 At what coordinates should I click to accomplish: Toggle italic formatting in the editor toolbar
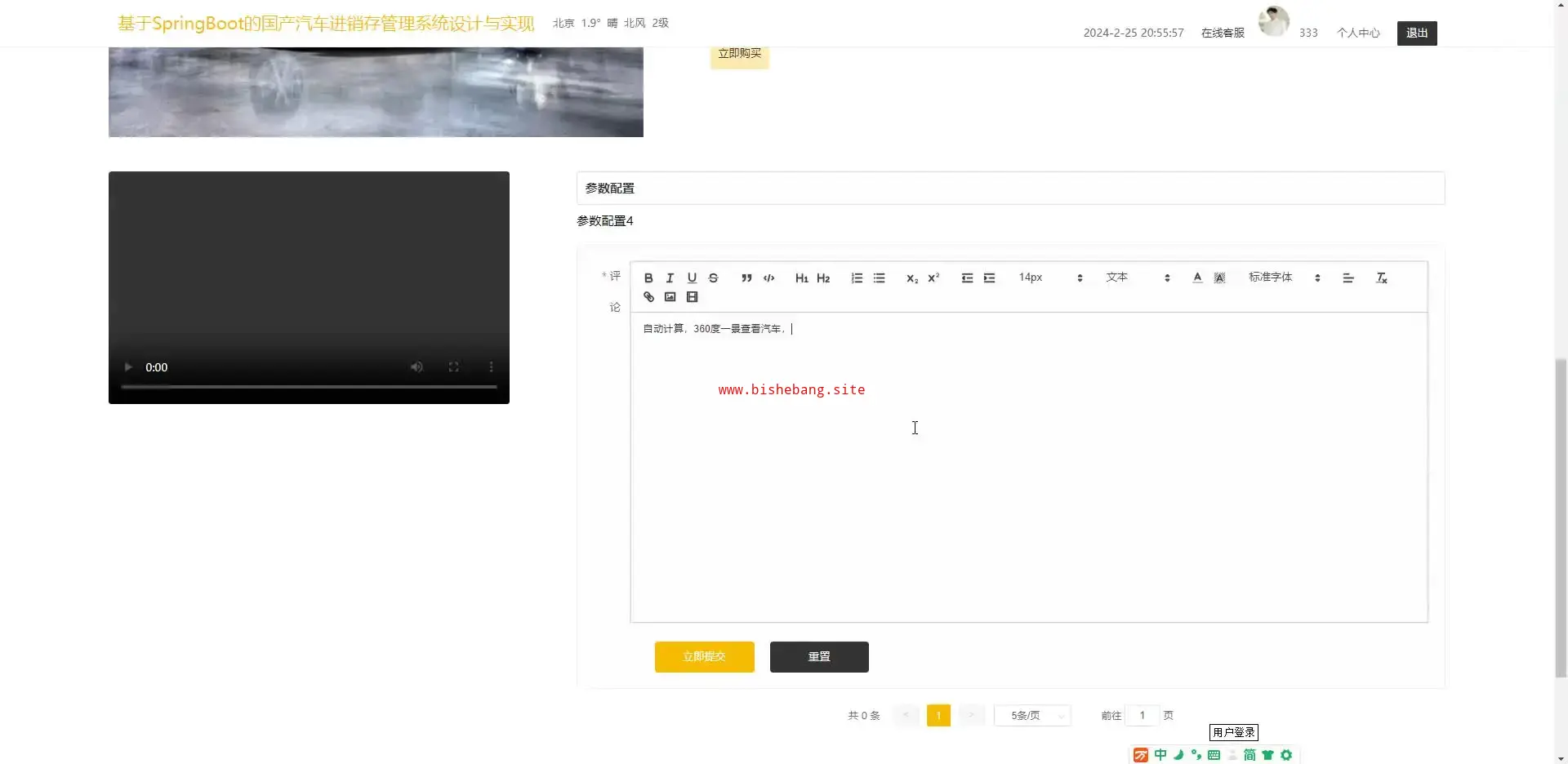point(670,278)
